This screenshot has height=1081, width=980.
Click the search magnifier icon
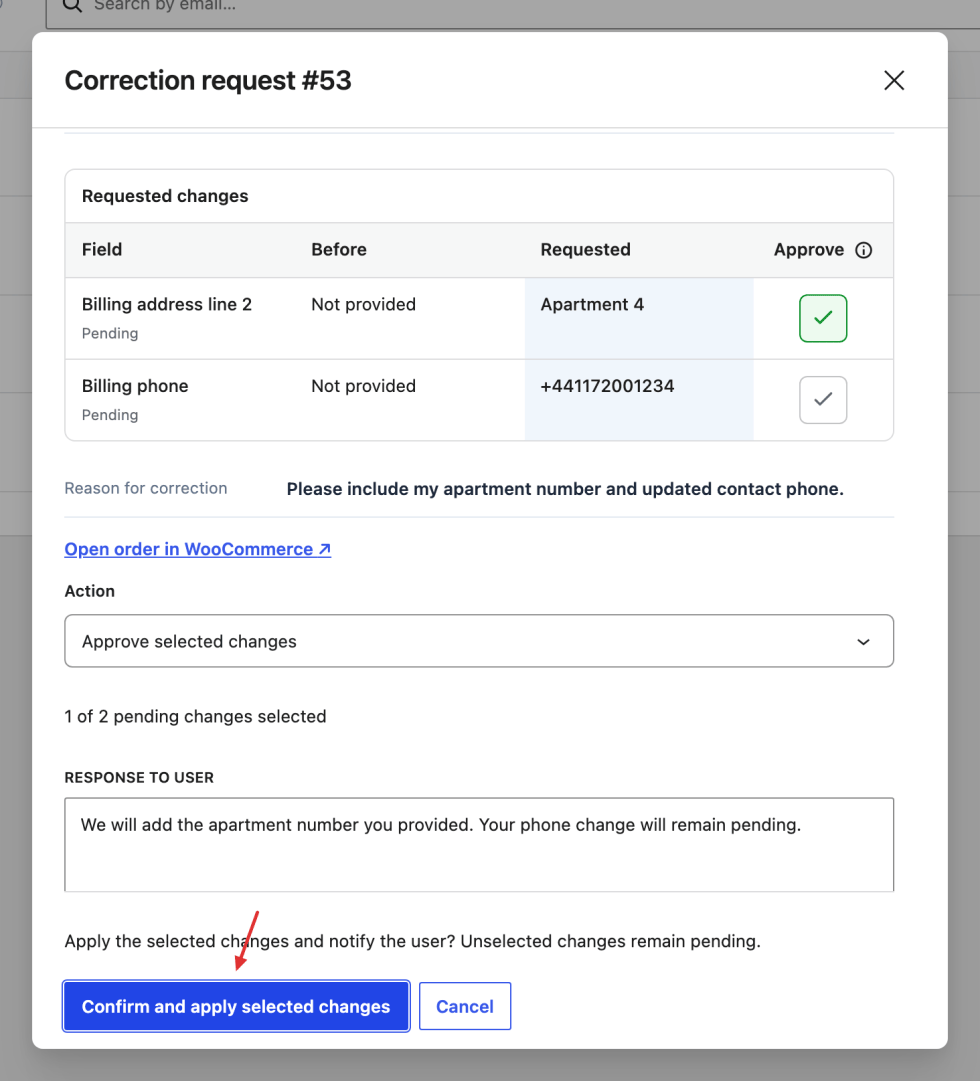coord(72,6)
